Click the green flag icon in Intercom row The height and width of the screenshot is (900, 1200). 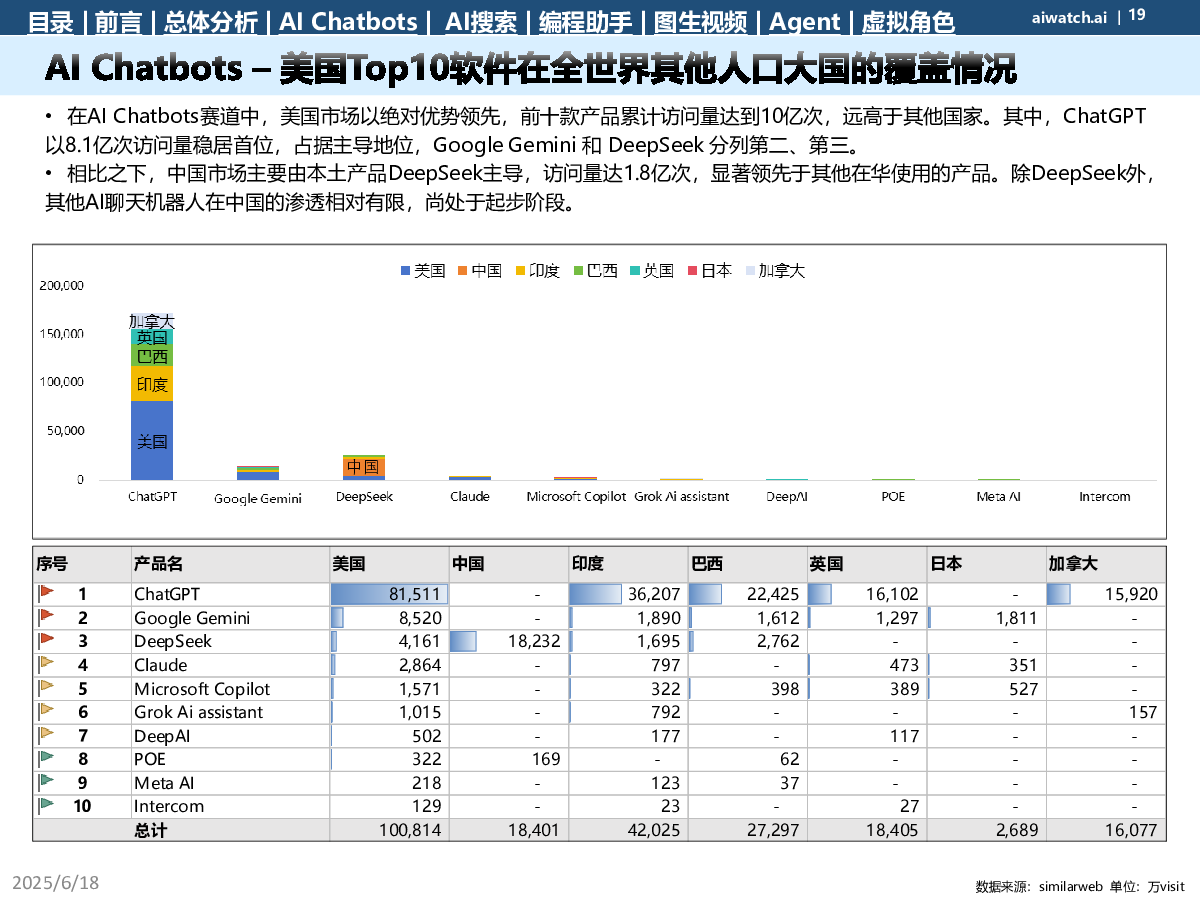46,805
